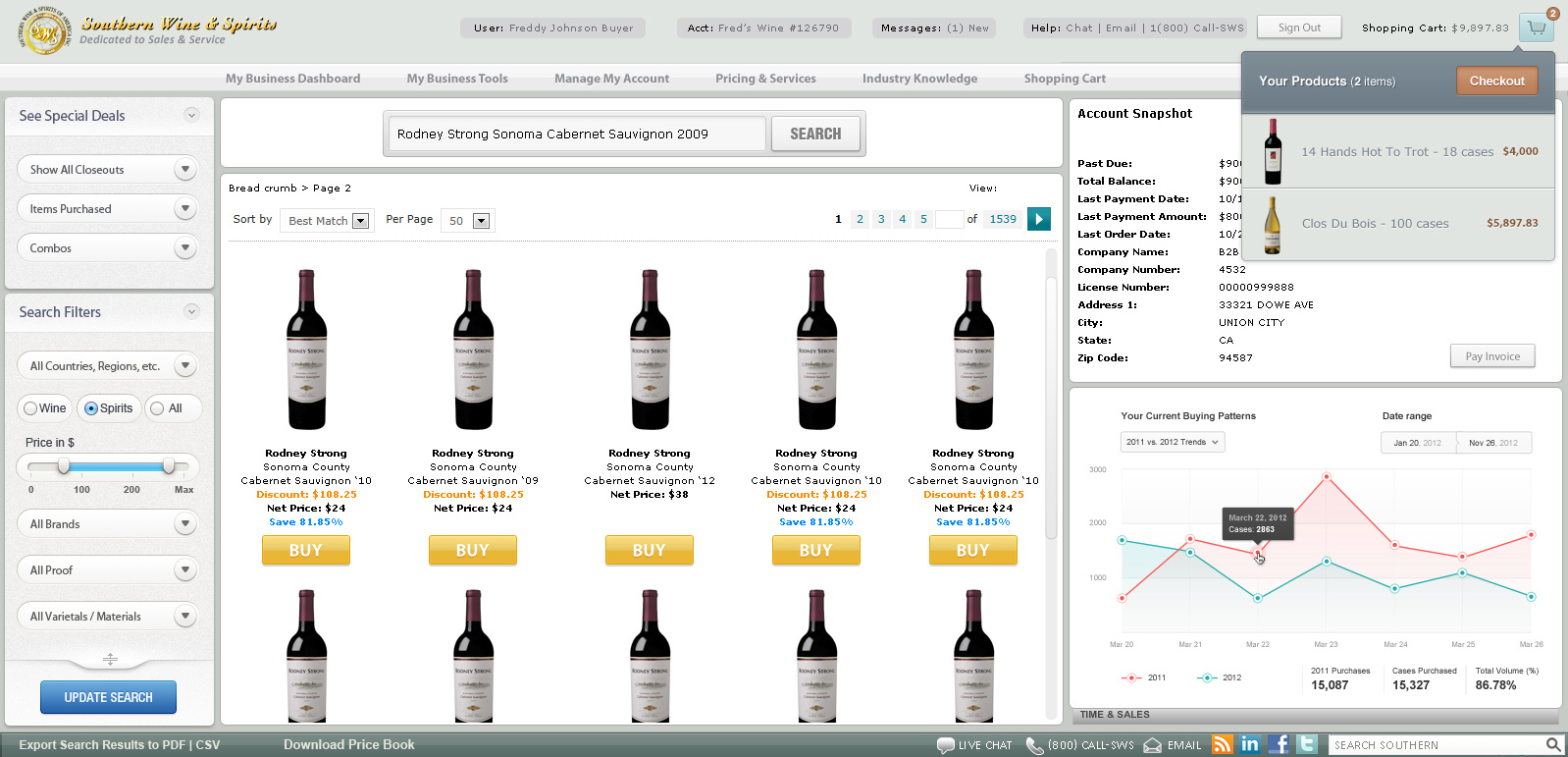Open the Twitter icon in footer

[1307, 744]
